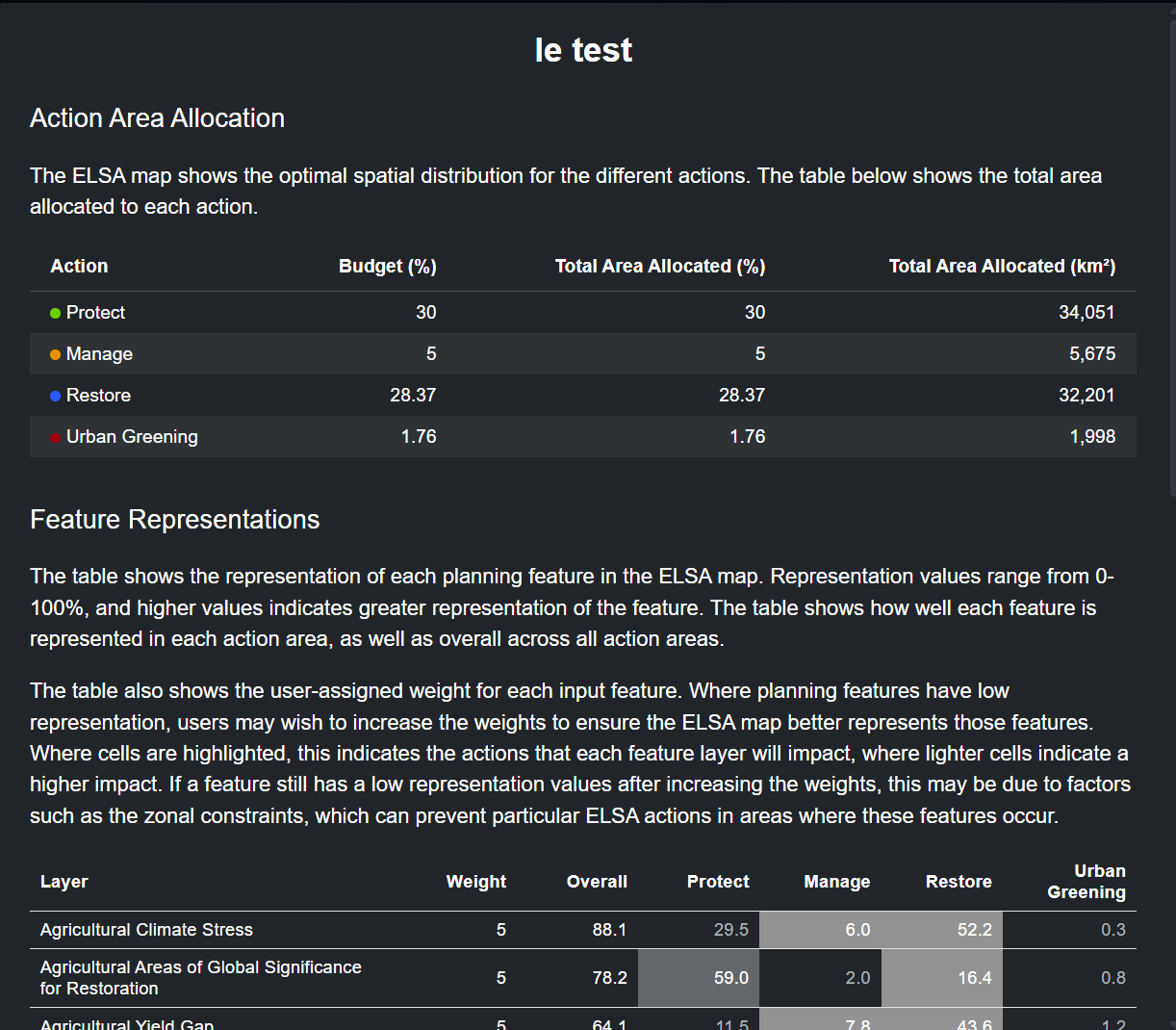Click the Budget (%) column header

[387, 267]
